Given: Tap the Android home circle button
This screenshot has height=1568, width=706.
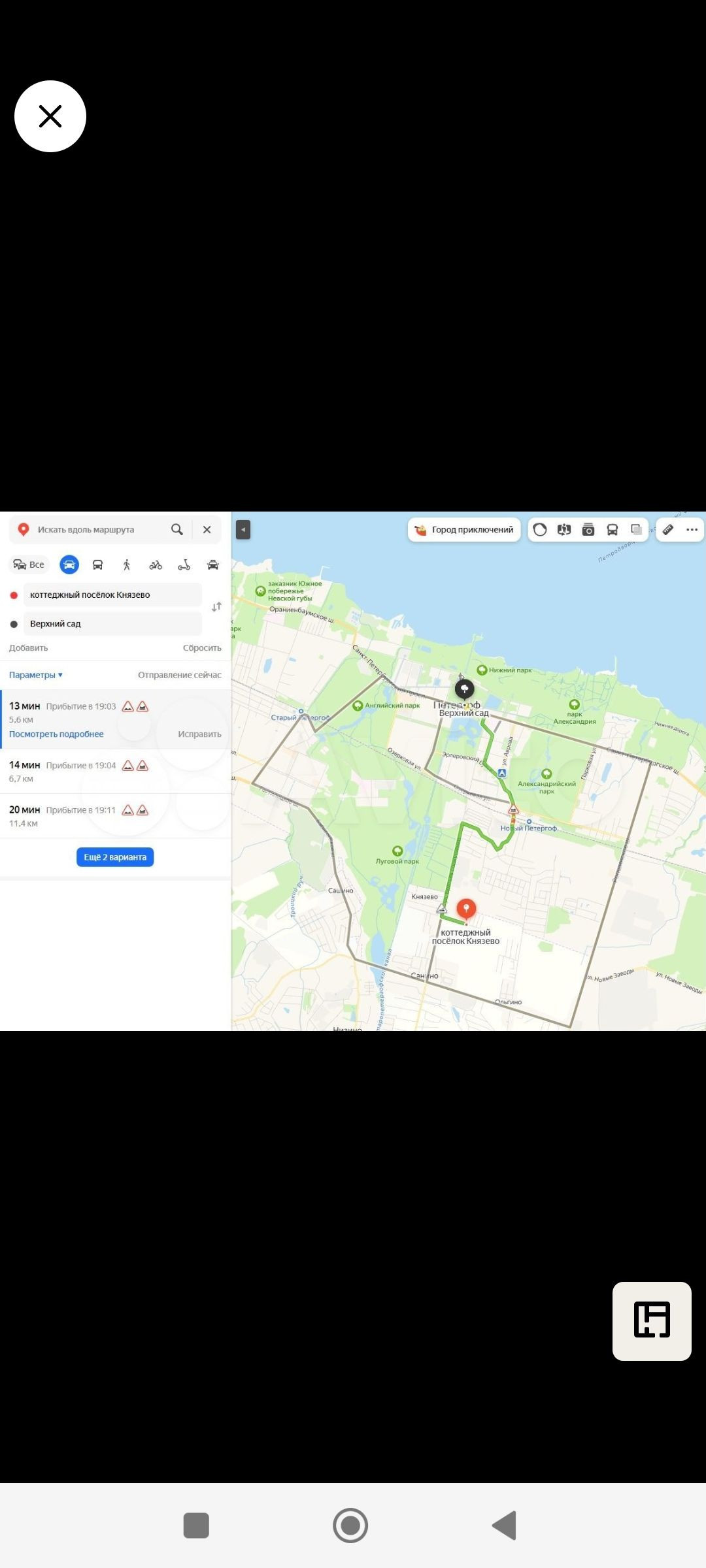Looking at the screenshot, I should (x=350, y=1526).
